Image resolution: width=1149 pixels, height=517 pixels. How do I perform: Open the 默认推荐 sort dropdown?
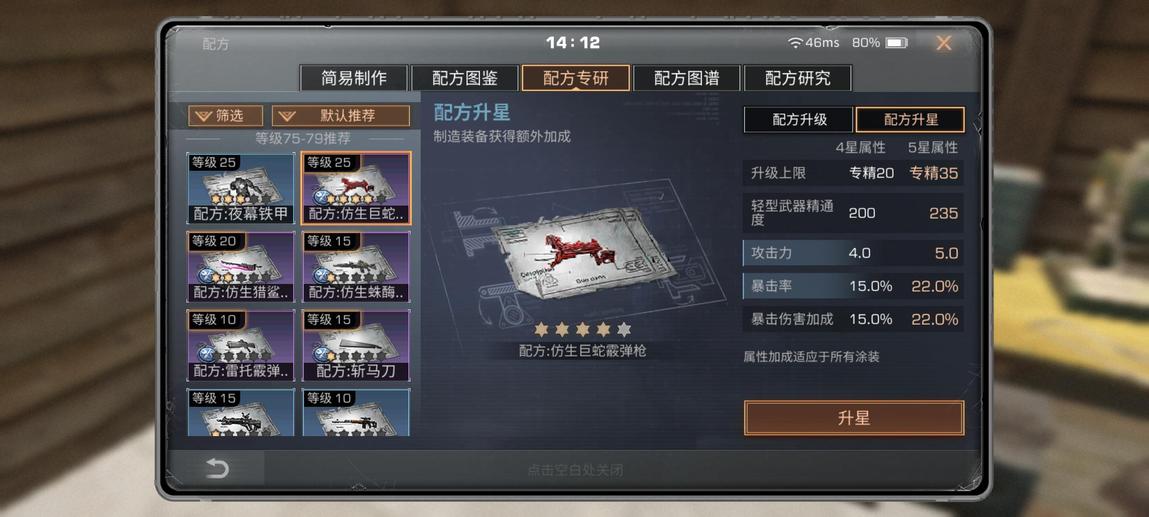click(x=341, y=116)
